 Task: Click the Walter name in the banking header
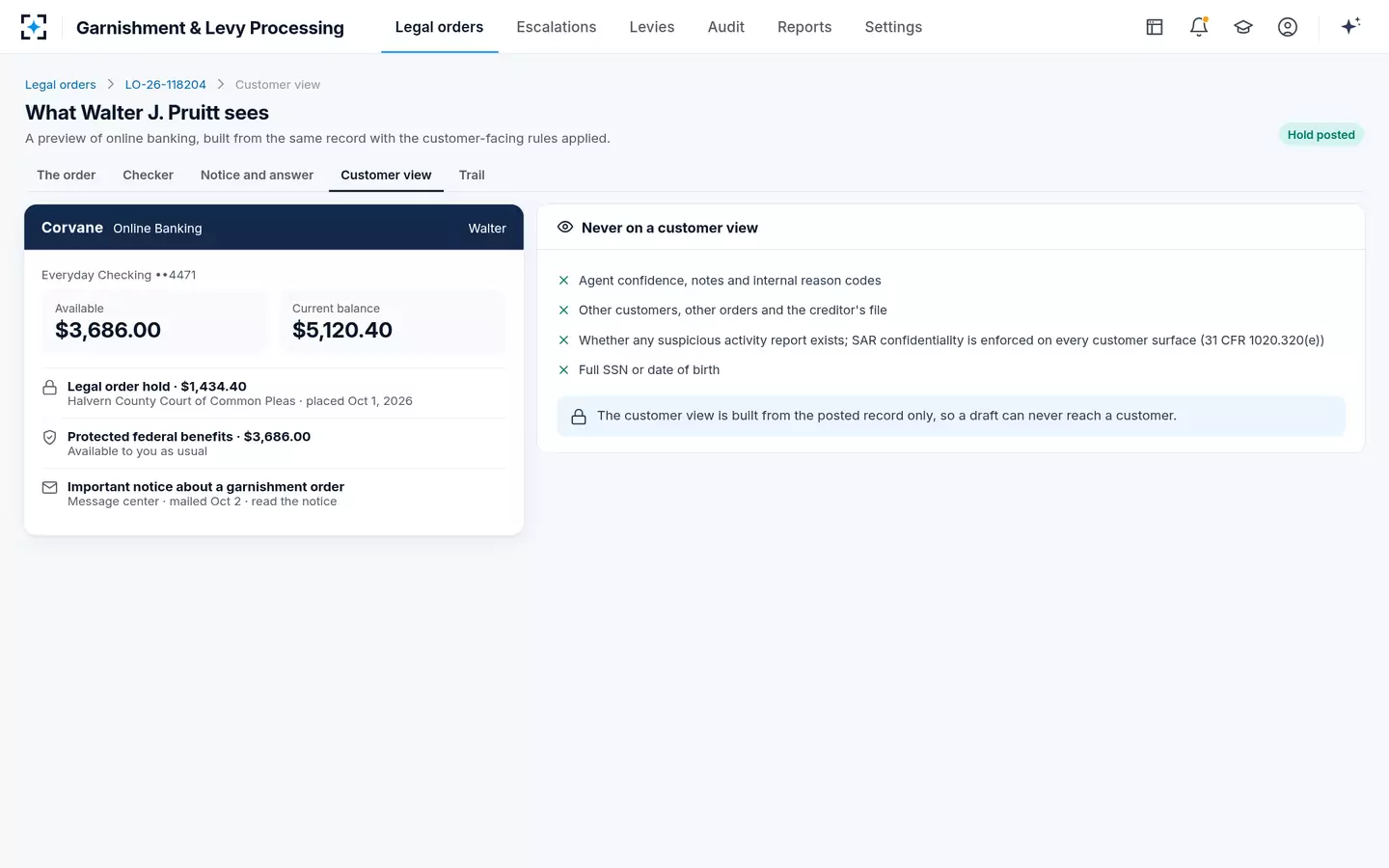pos(487,229)
